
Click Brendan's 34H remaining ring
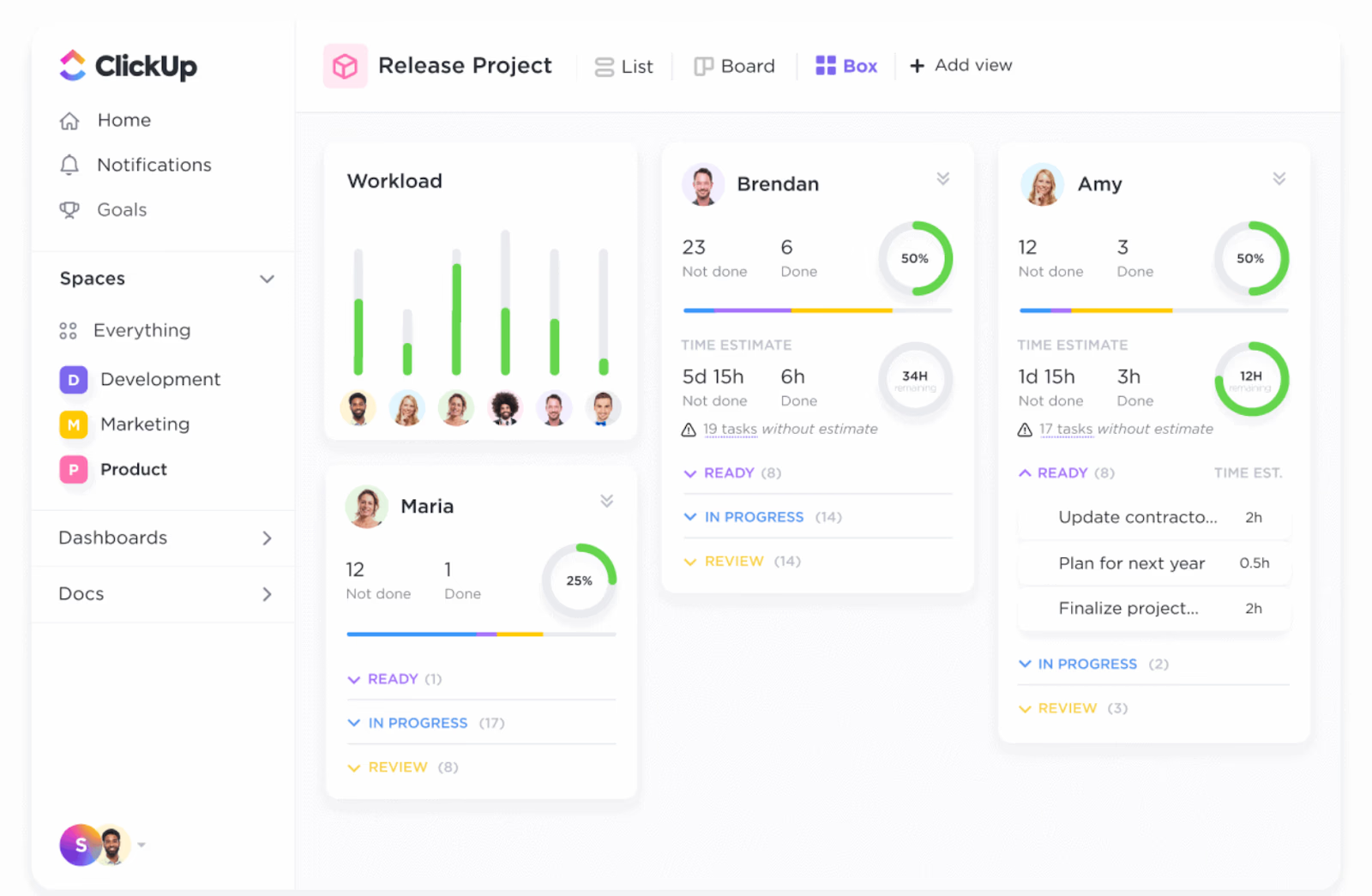pyautogui.click(x=915, y=379)
